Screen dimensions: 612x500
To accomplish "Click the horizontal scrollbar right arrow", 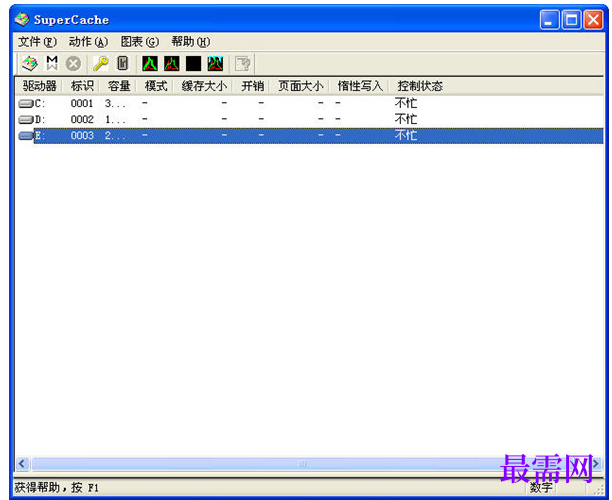I will pyautogui.click(x=596, y=464).
